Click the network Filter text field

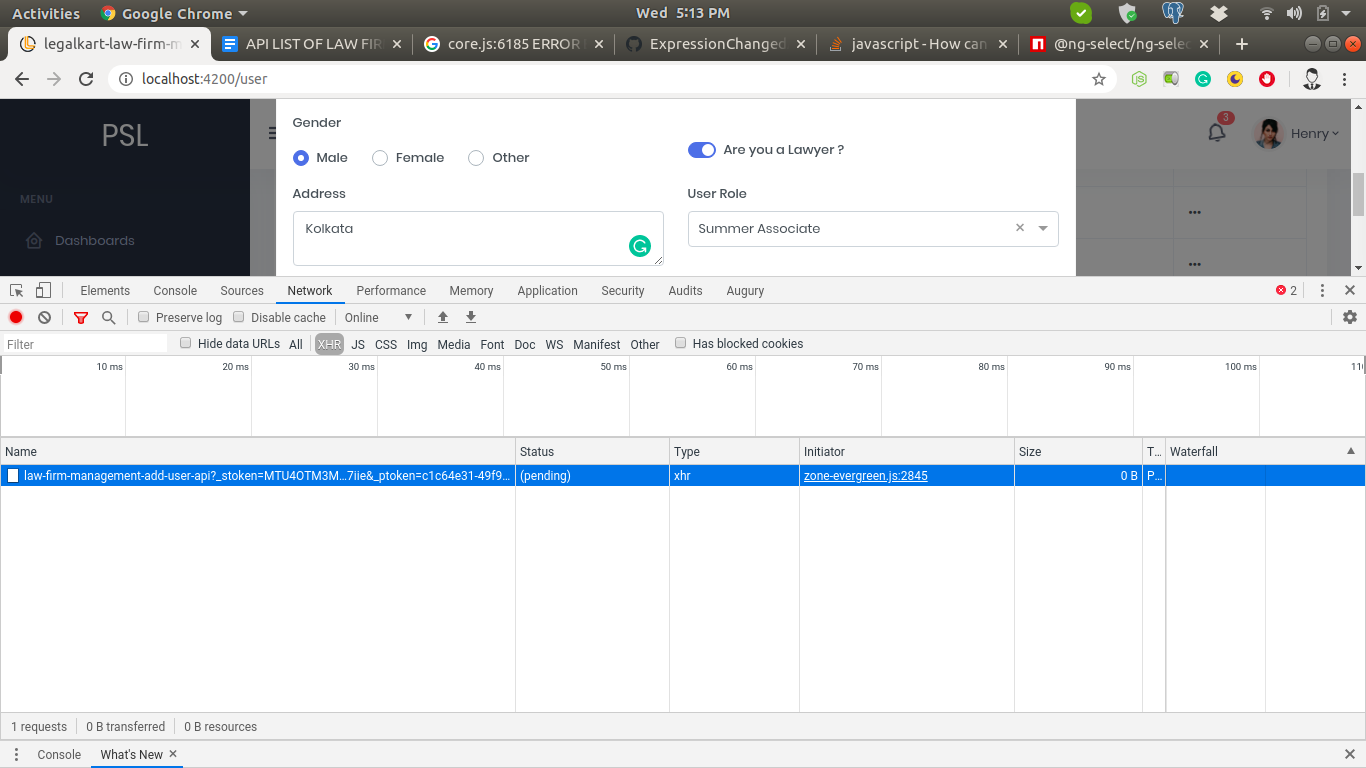pos(85,344)
